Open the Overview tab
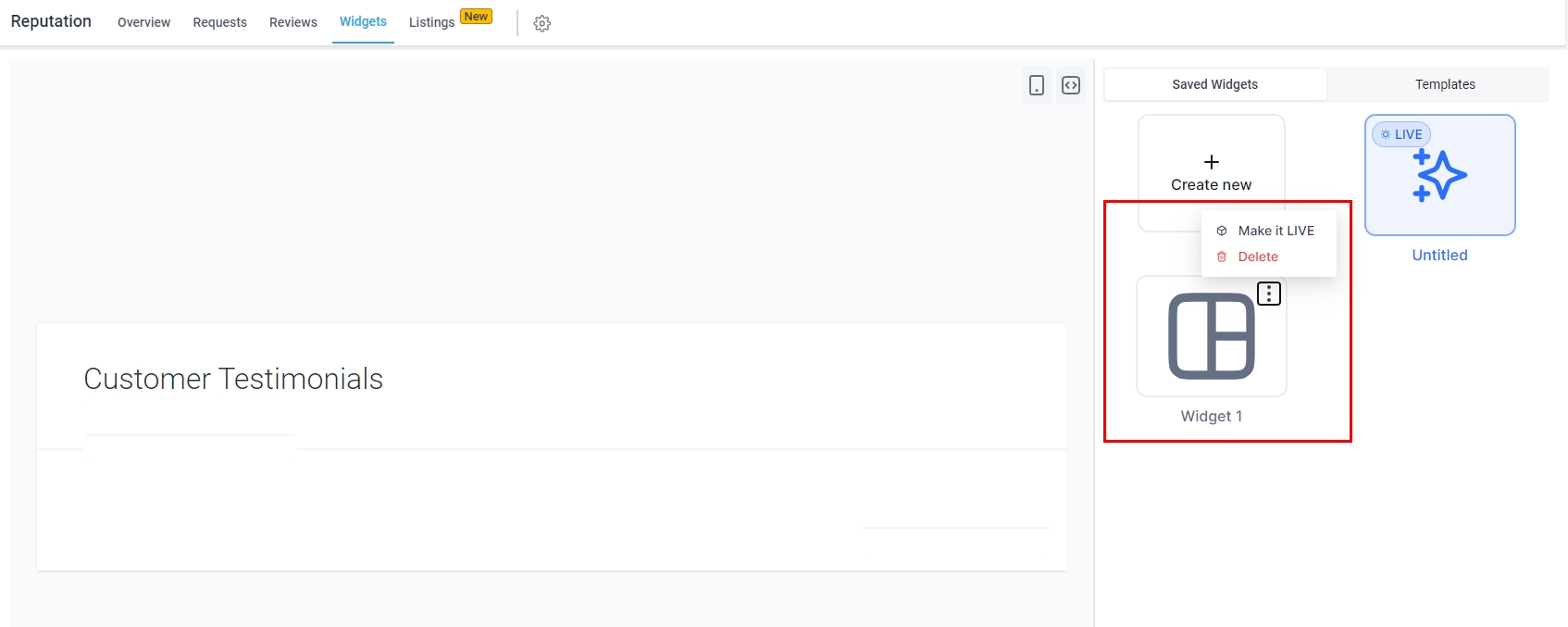The width and height of the screenshot is (1568, 627). [143, 22]
